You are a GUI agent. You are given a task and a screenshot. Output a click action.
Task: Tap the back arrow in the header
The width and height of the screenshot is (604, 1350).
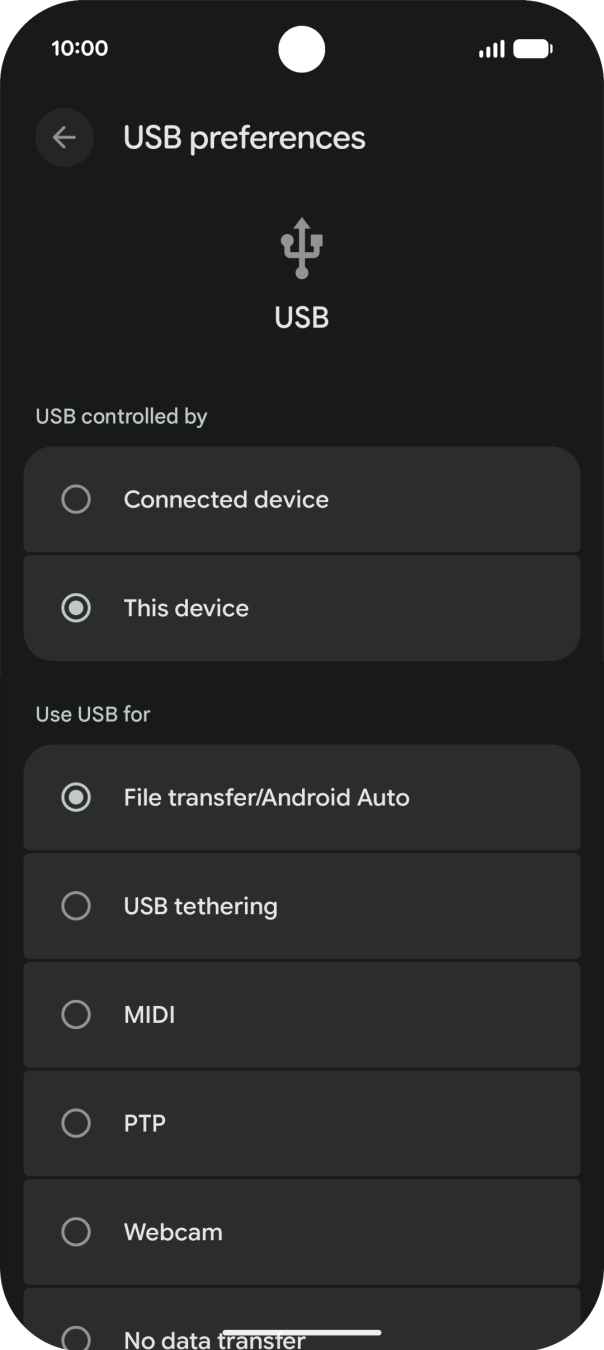64,137
